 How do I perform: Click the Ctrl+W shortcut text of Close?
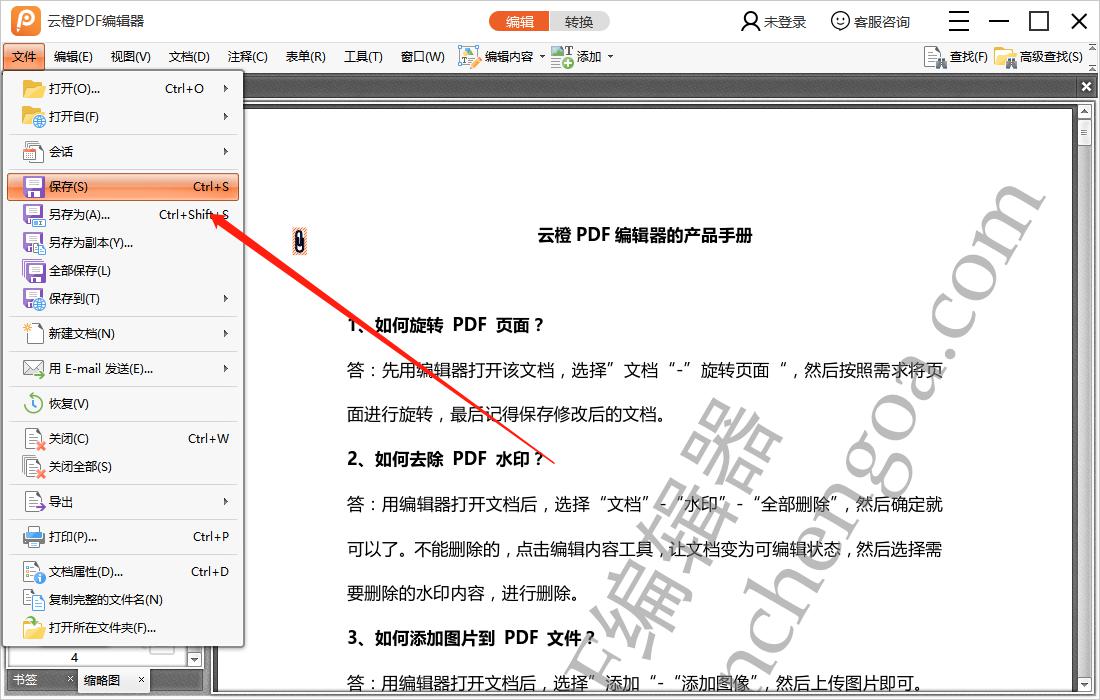pos(208,438)
